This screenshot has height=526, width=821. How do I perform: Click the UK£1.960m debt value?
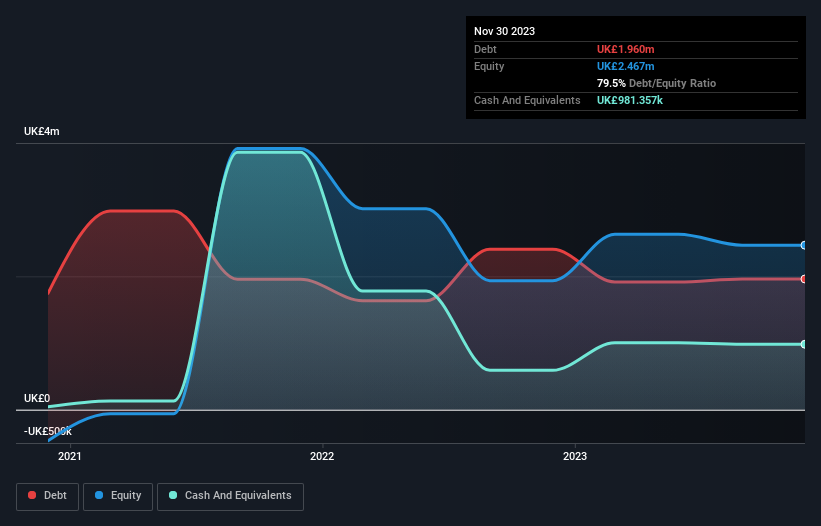point(626,49)
